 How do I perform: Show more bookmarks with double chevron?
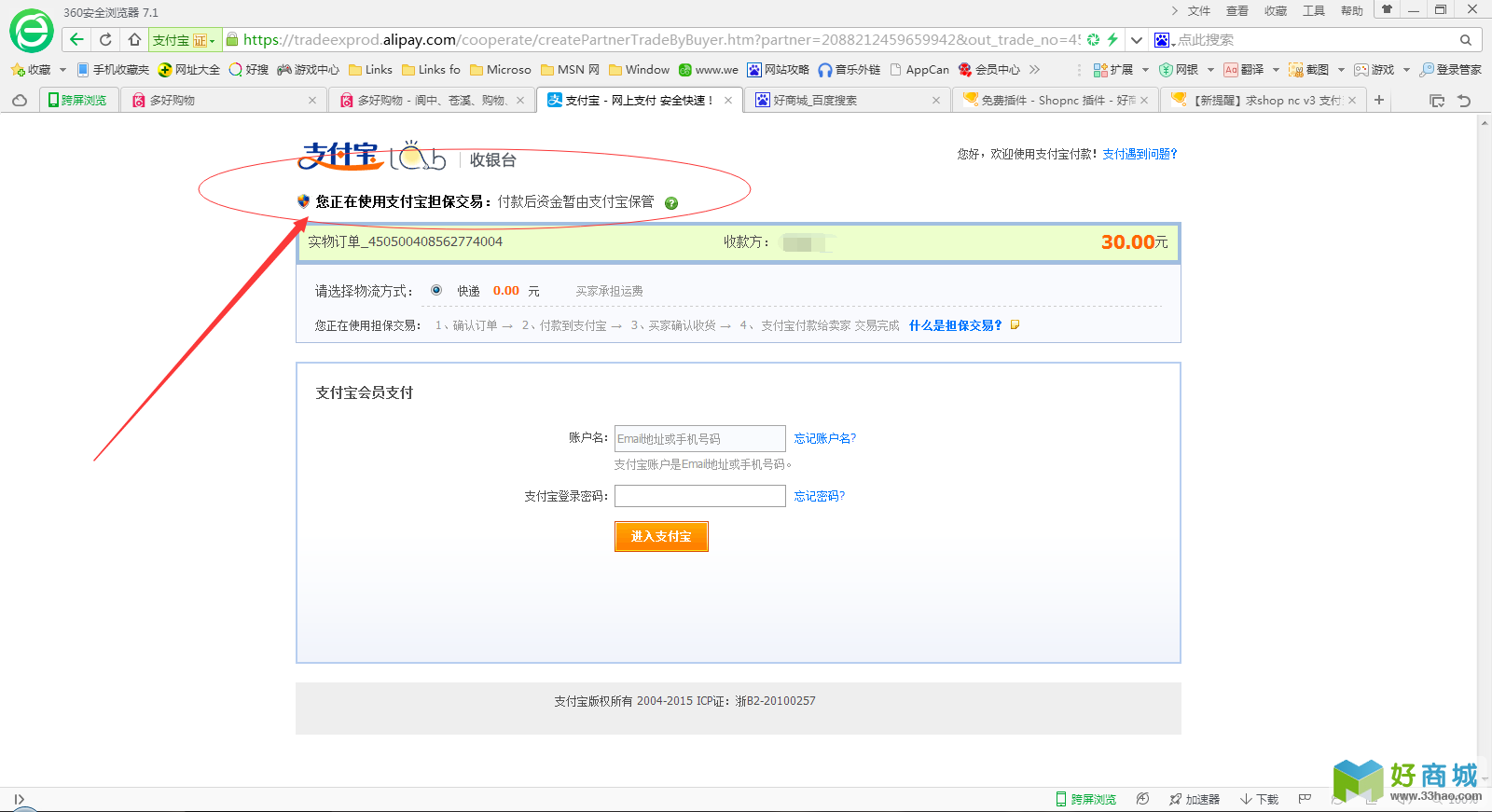(1034, 70)
